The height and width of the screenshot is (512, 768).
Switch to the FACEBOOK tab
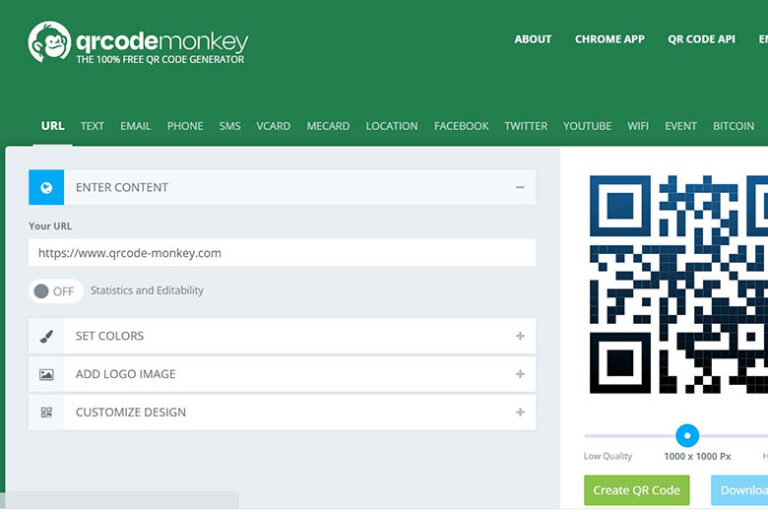(461, 126)
